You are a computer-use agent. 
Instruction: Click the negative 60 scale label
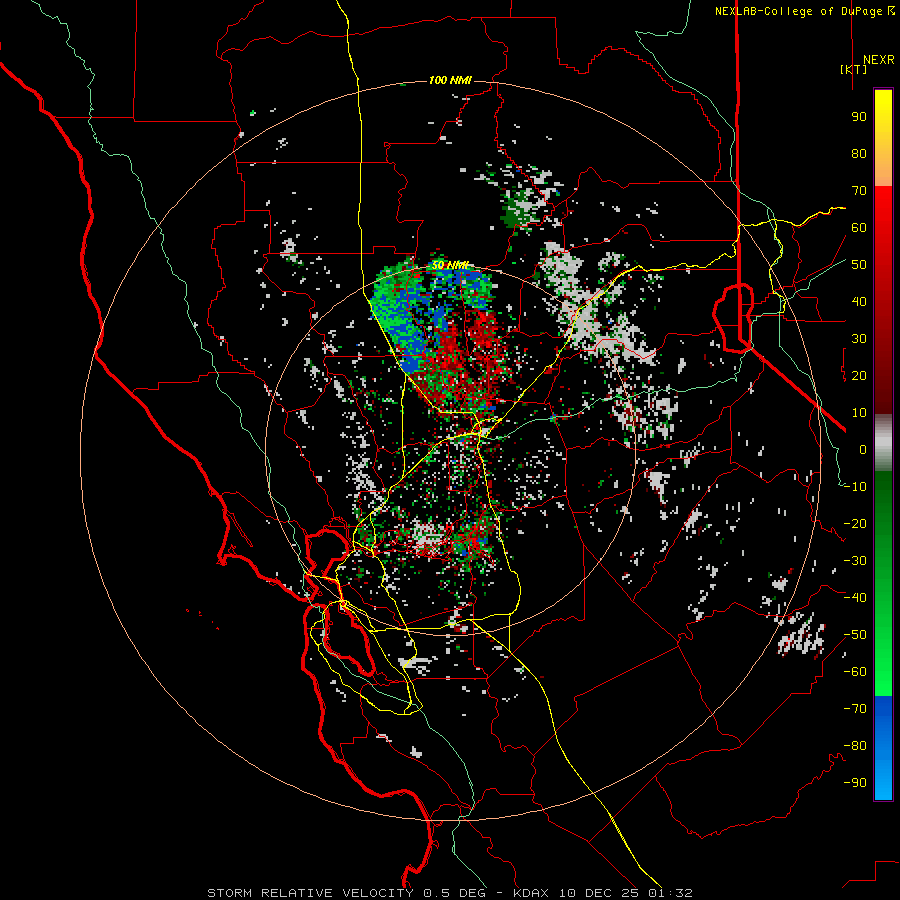[855, 672]
